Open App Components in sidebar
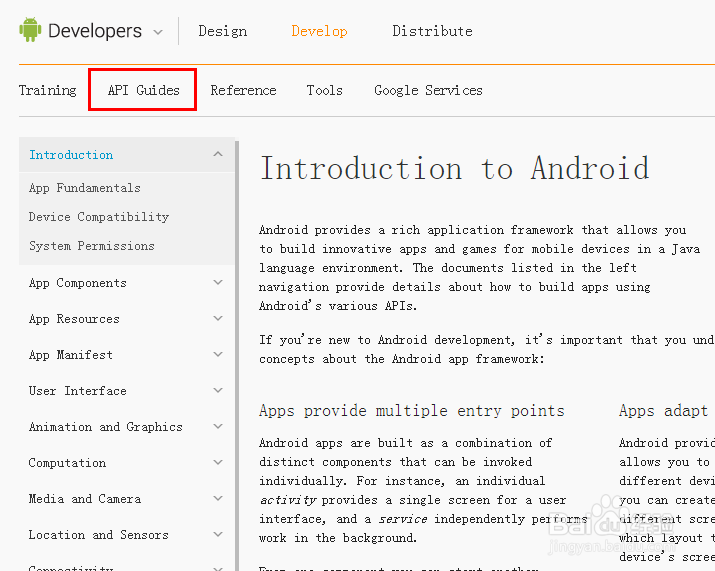Screen dimensions: 715x571 78,283
